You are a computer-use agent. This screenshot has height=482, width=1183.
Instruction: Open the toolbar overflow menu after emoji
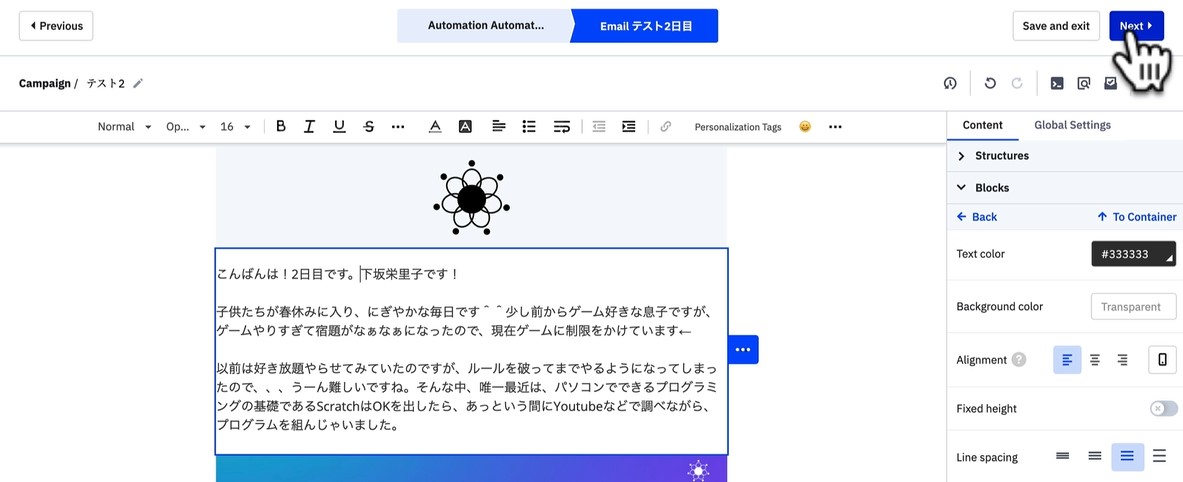click(835, 127)
